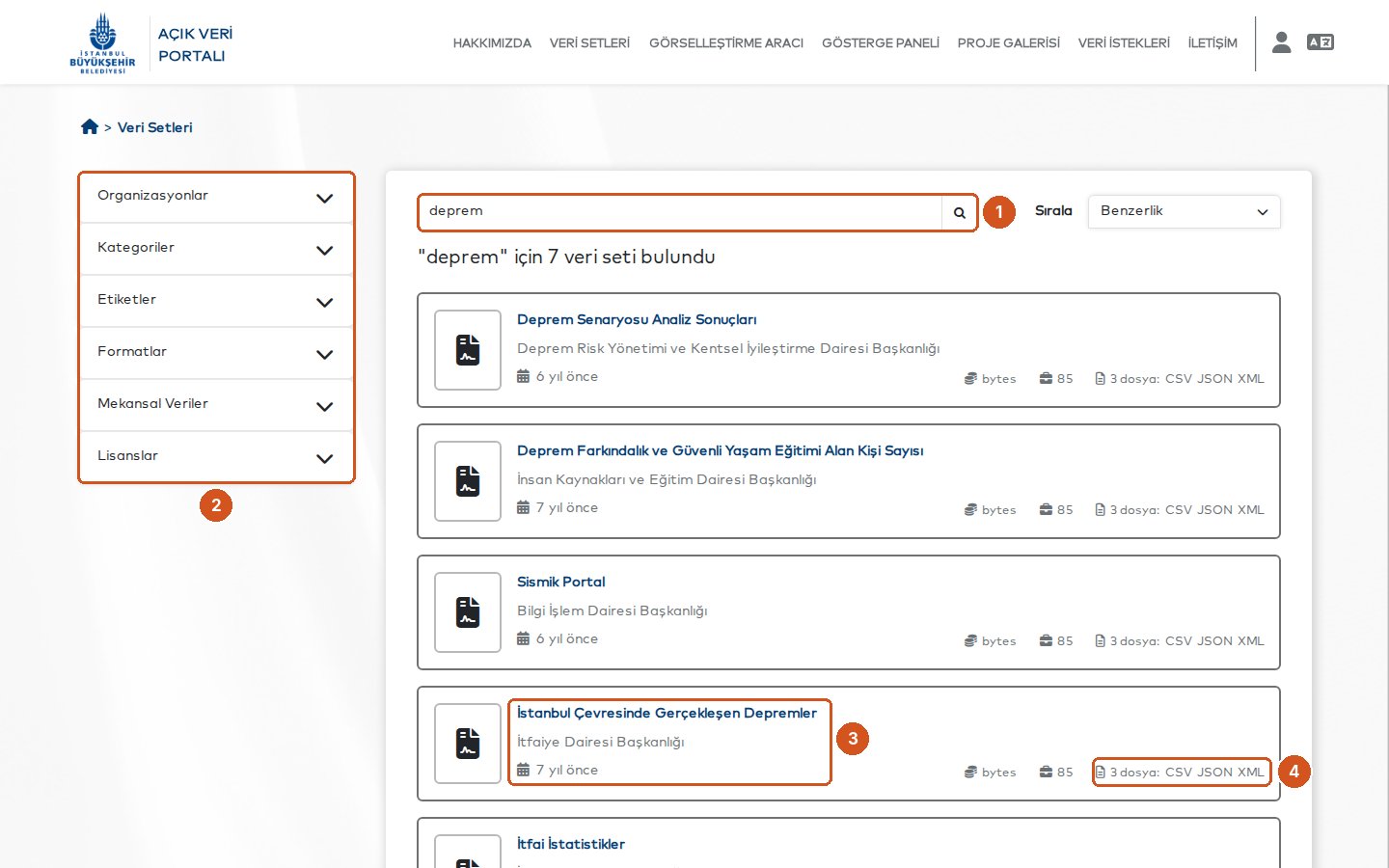Screen dimensions: 1389x868
Task: Open the HAKKIMIZDA menu item
Action: [492, 43]
